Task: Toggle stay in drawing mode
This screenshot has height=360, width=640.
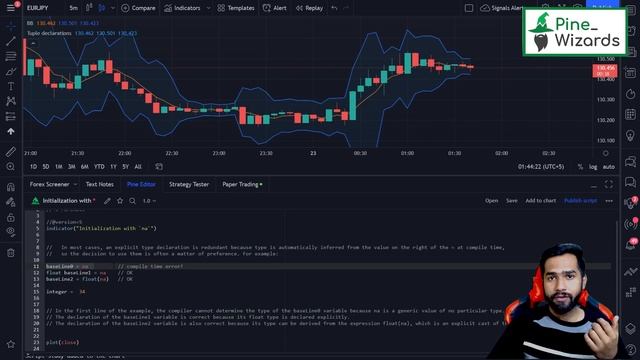Action: click(11, 202)
